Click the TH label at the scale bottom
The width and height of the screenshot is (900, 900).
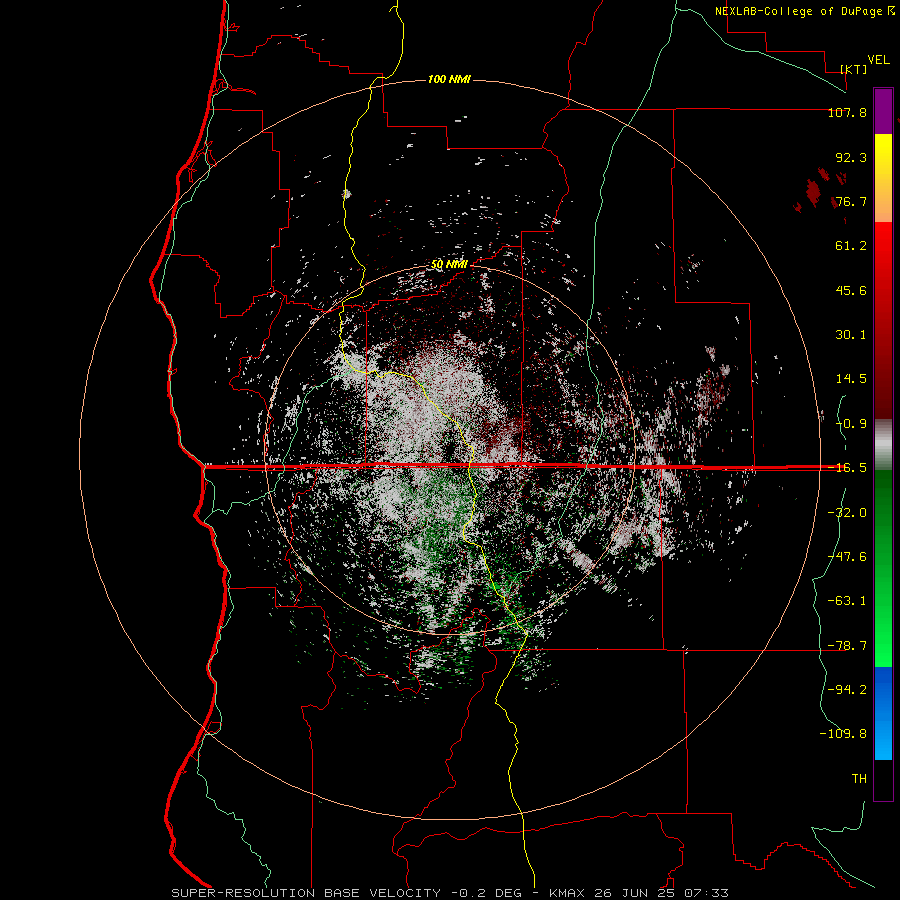(859, 778)
